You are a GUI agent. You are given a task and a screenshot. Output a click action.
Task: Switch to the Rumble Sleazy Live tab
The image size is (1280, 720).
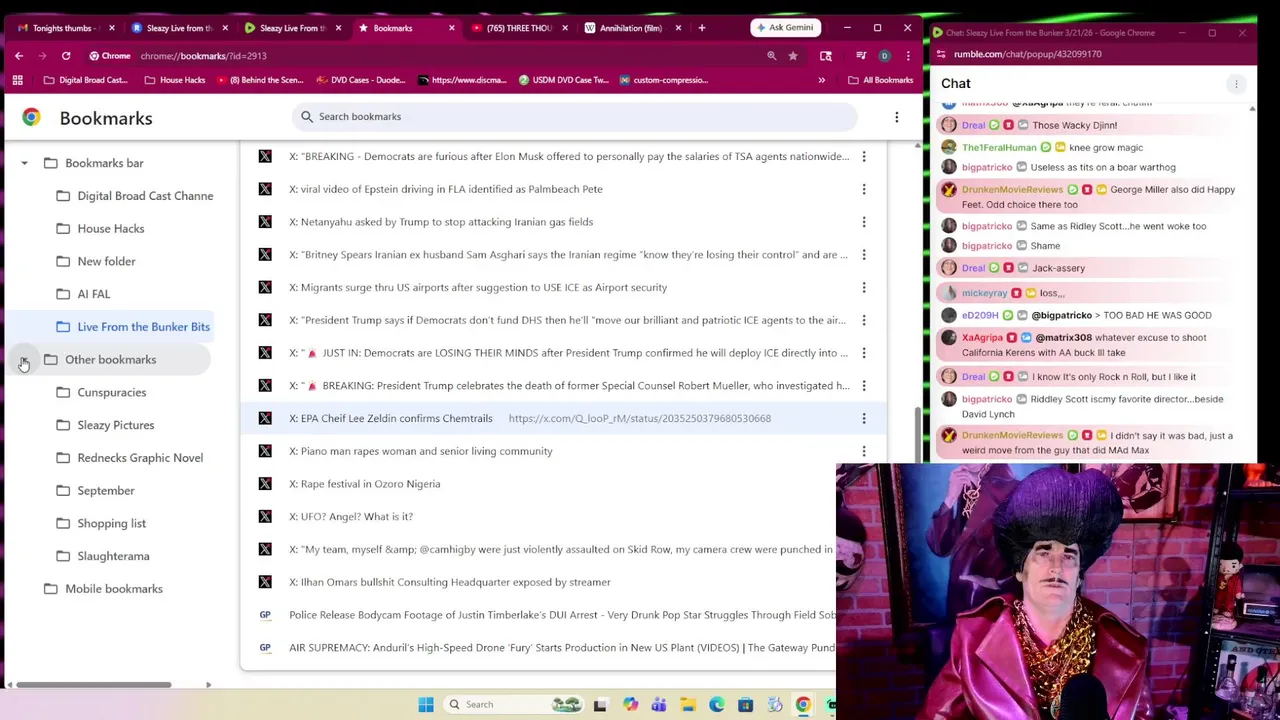click(292, 28)
